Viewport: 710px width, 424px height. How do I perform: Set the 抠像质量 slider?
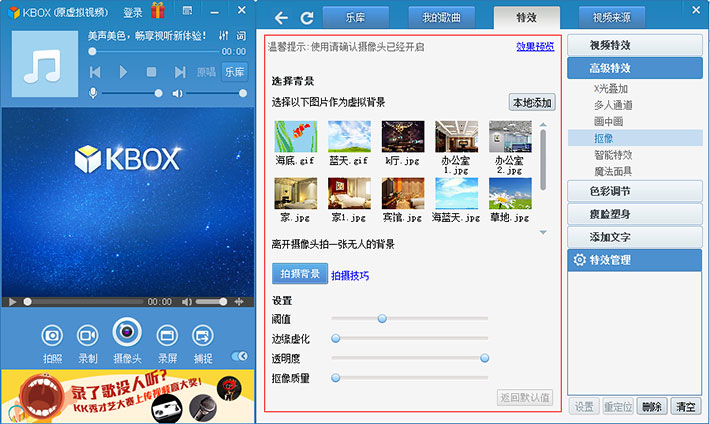tap(410, 378)
